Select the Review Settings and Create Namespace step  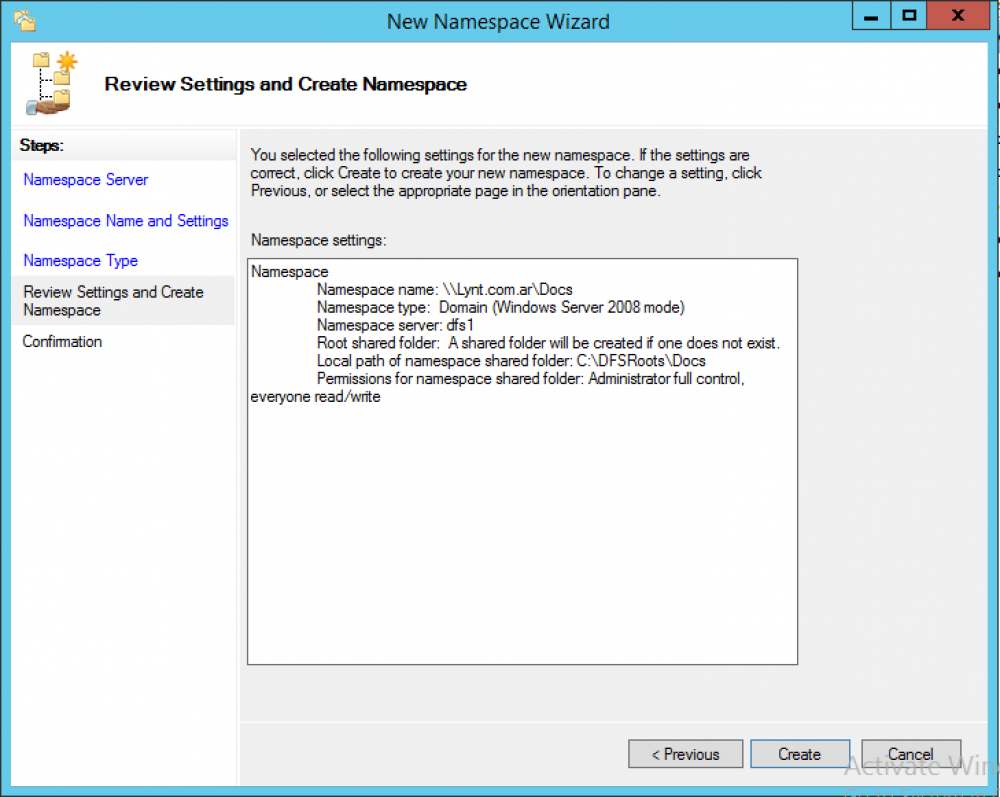(113, 300)
